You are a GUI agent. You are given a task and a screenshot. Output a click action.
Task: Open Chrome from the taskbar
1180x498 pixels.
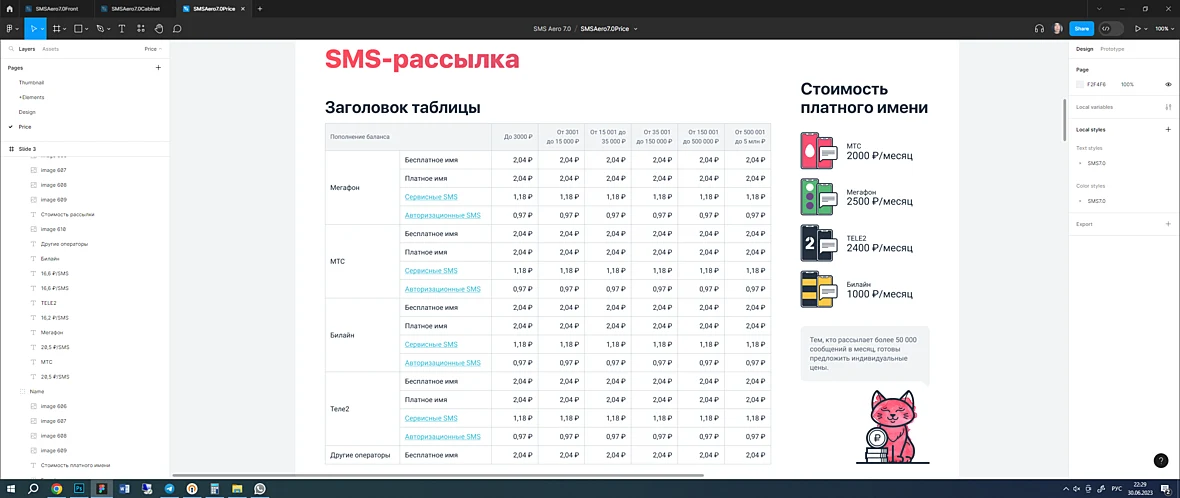coord(56,488)
